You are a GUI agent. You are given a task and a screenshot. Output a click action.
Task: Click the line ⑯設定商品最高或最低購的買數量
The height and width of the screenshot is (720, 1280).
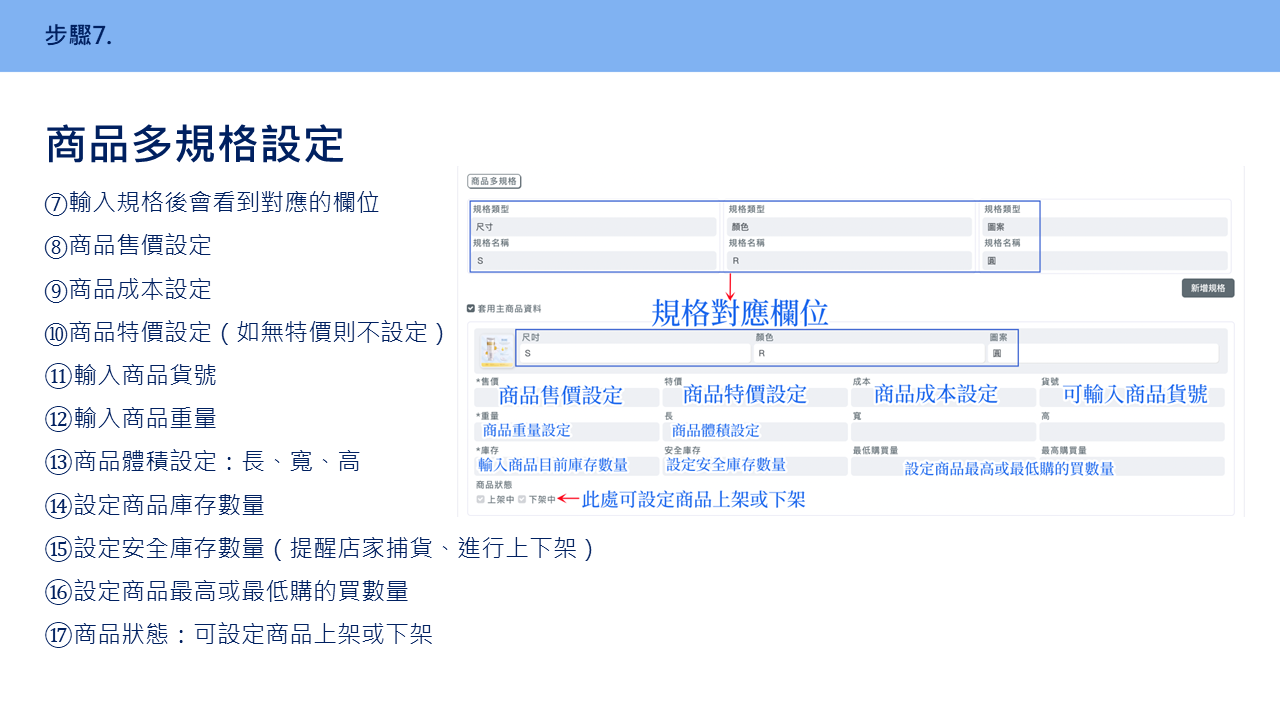coord(226,591)
